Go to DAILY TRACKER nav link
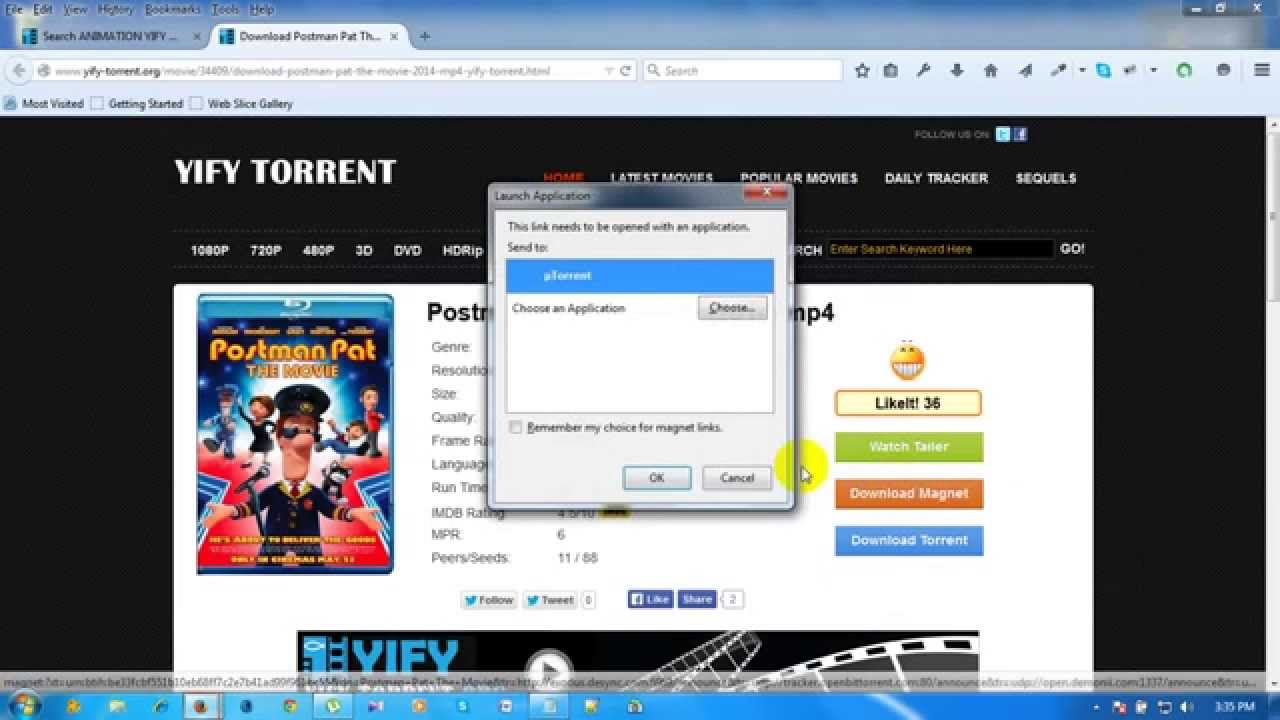 (936, 178)
